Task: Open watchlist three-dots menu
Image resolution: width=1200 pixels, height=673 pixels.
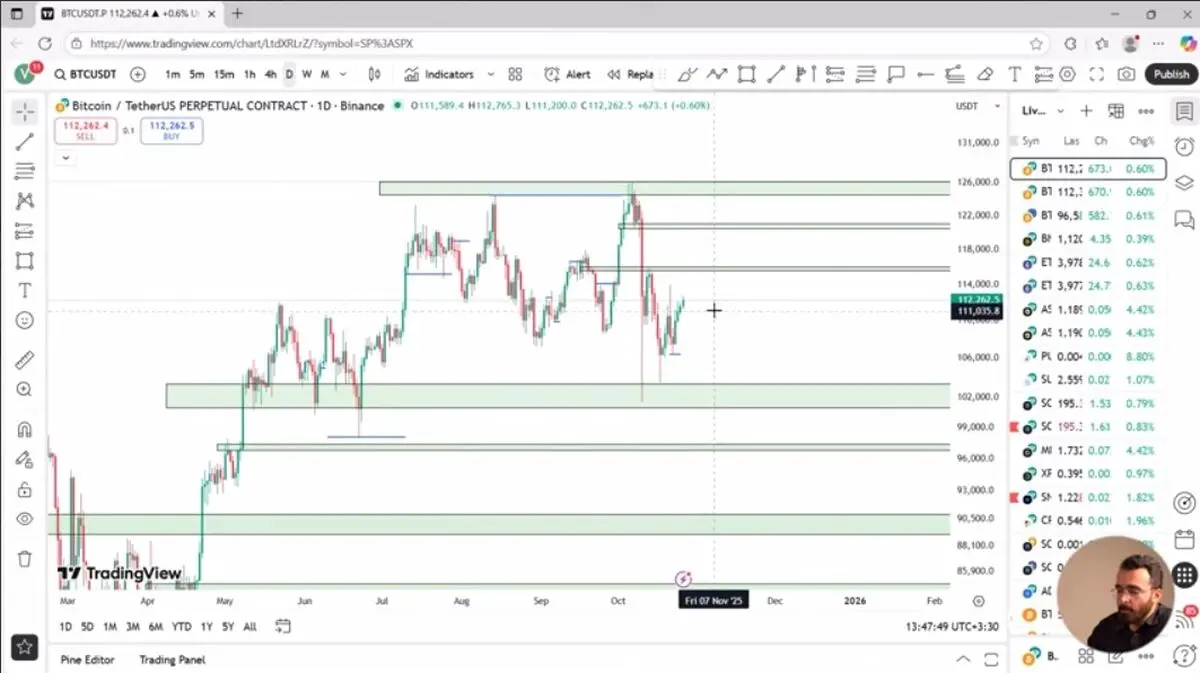Action: 1146,111
